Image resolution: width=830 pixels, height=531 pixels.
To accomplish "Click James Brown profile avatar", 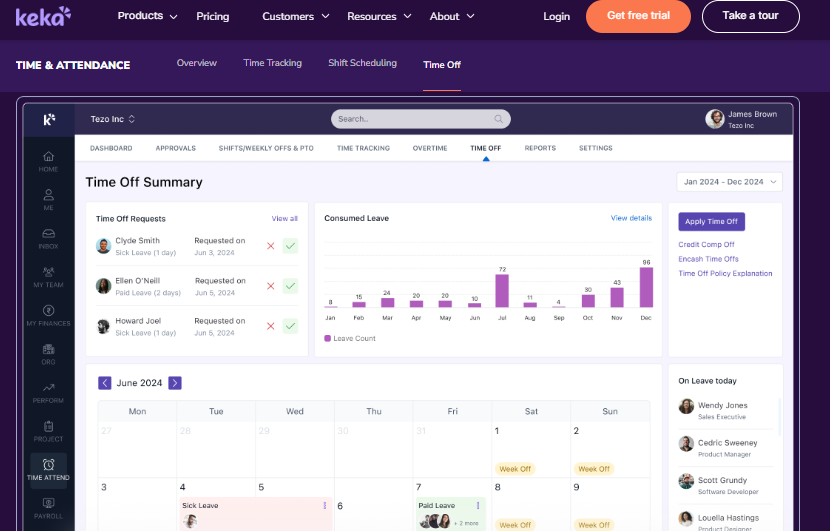I will point(715,119).
